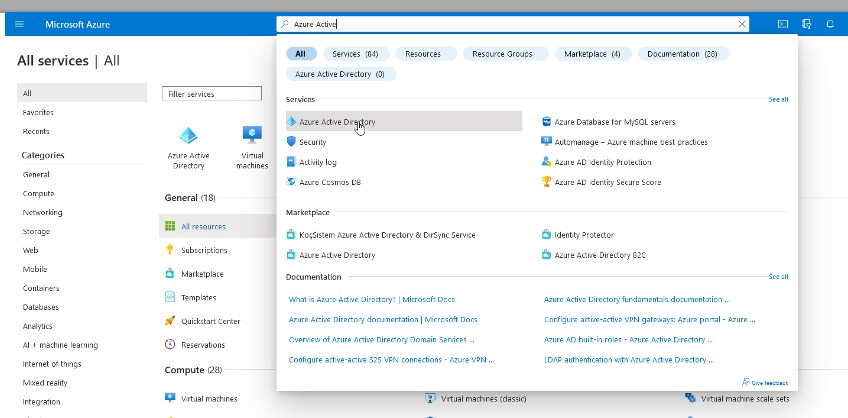The image size is (848, 418).
Task: Select Internet of things category
Action: pos(52,364)
